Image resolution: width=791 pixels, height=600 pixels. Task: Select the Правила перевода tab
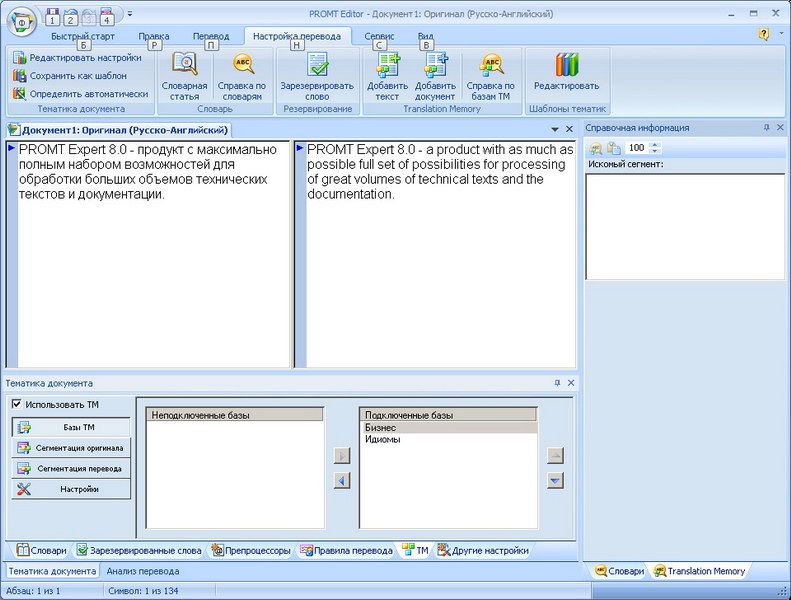(347, 550)
